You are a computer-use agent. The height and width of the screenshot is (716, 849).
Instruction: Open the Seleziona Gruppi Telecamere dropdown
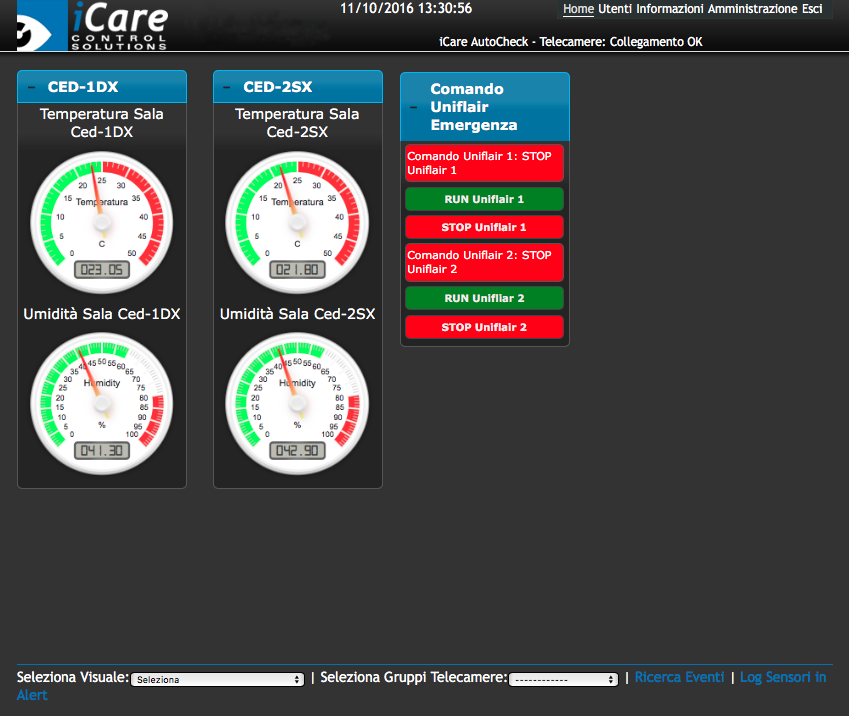(563, 679)
